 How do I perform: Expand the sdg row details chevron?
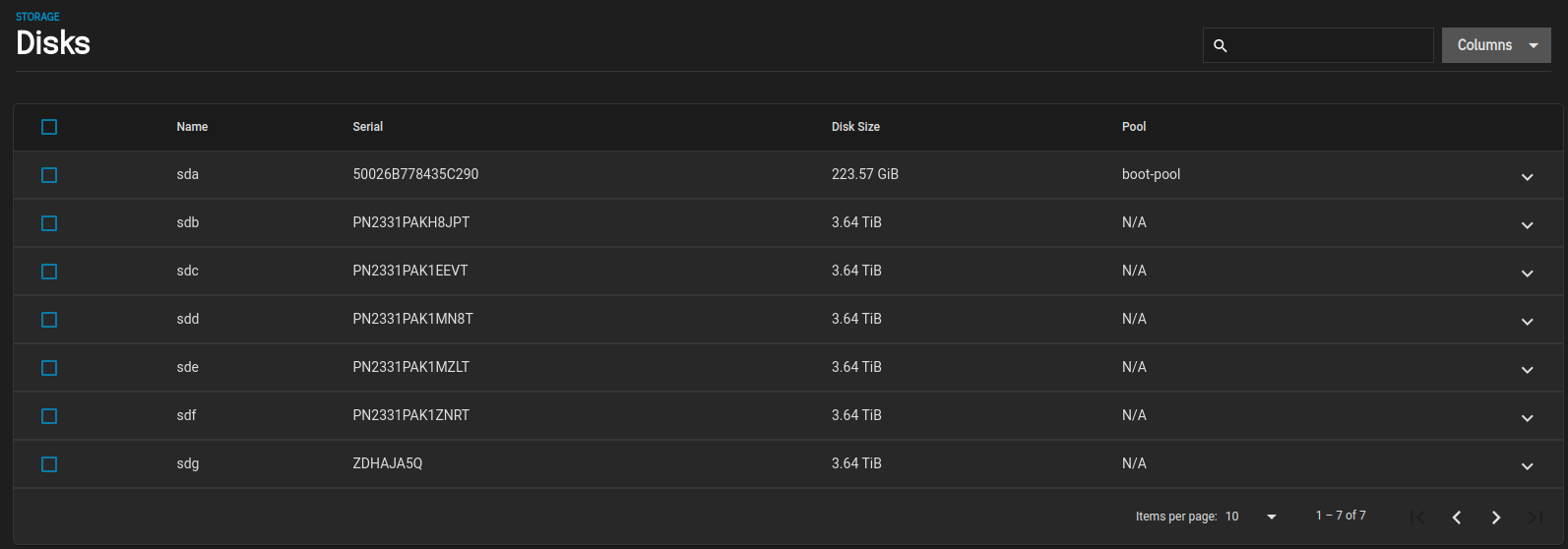pyautogui.click(x=1528, y=466)
